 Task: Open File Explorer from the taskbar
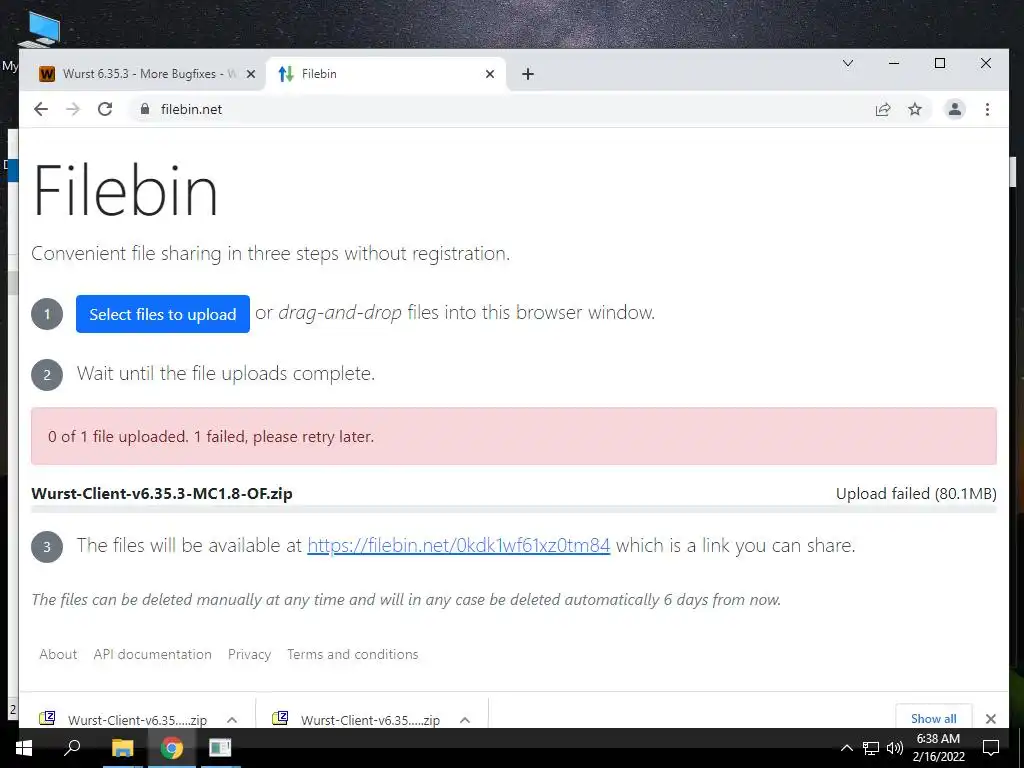click(x=122, y=748)
